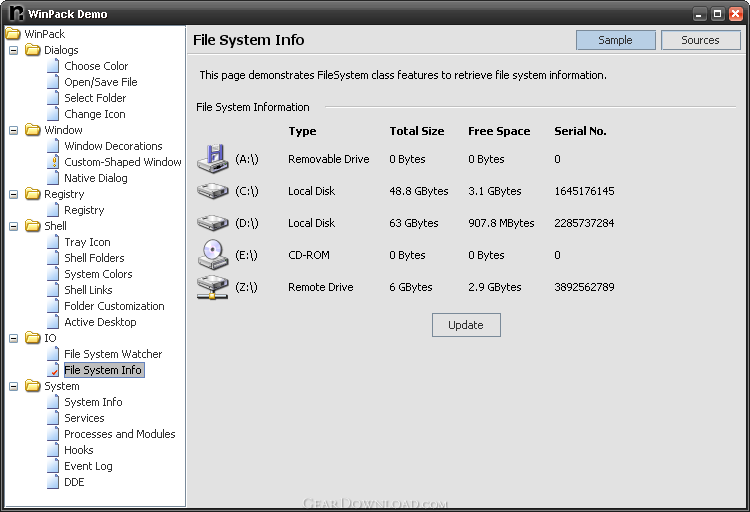Click the Dialogs folder icon

33,50
